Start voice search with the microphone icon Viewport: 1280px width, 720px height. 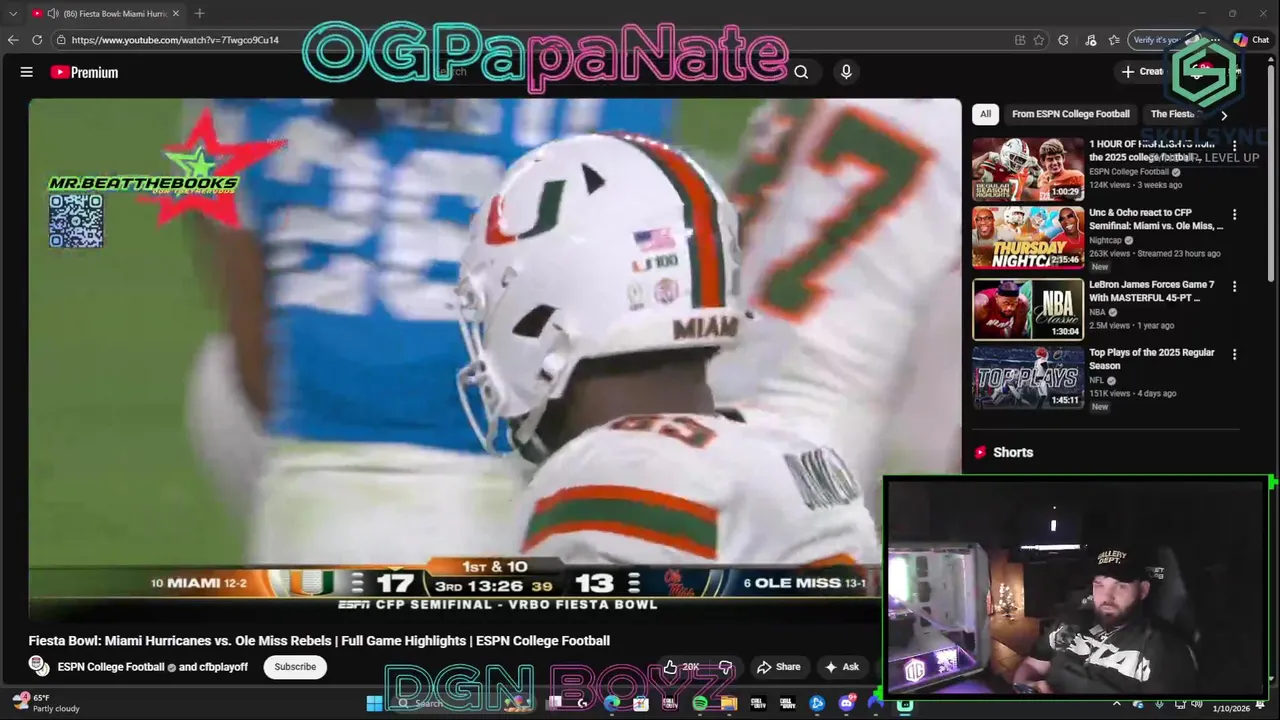(x=846, y=72)
